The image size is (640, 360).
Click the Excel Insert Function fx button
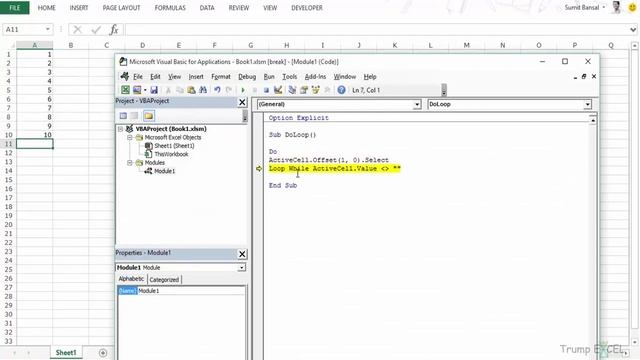(114, 29)
